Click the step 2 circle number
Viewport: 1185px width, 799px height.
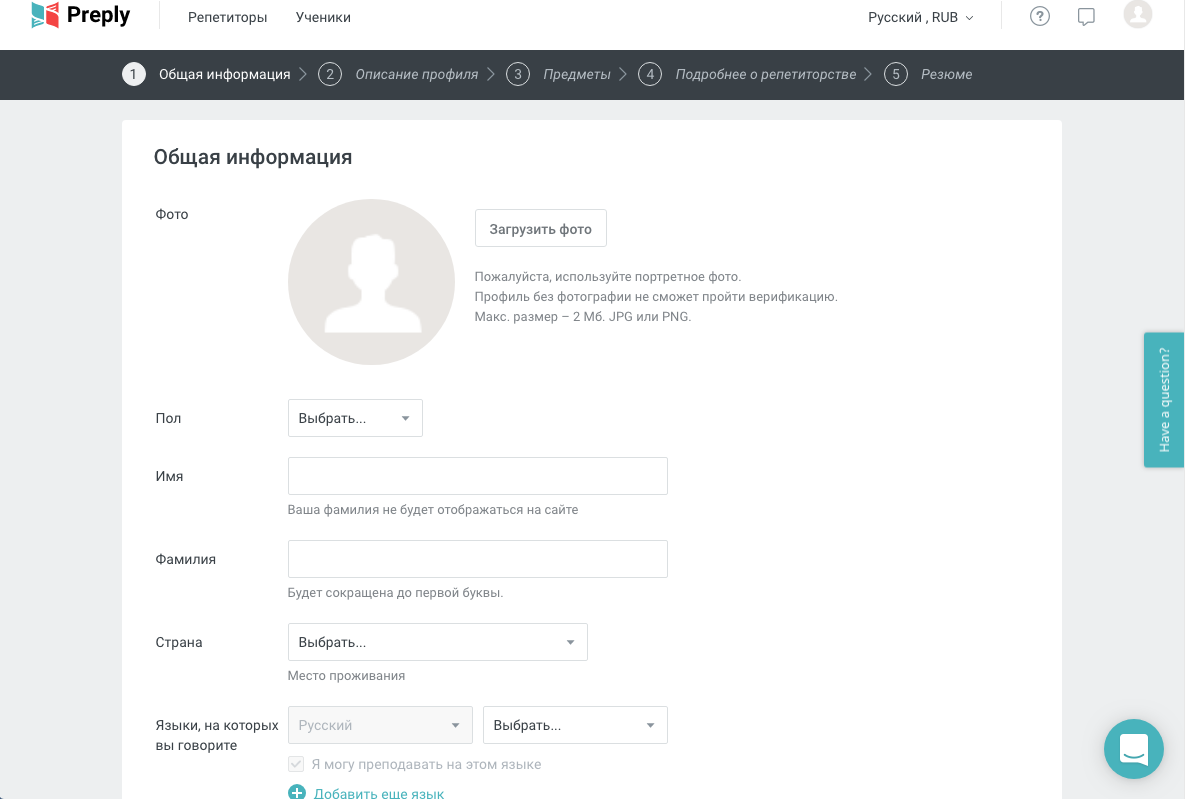tap(330, 74)
